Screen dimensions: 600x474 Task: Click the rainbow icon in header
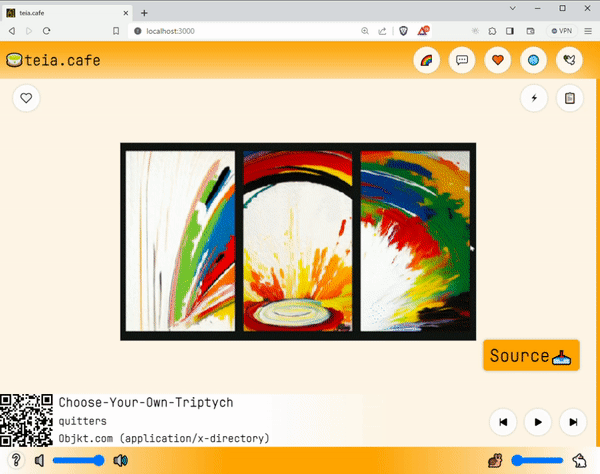(x=426, y=60)
